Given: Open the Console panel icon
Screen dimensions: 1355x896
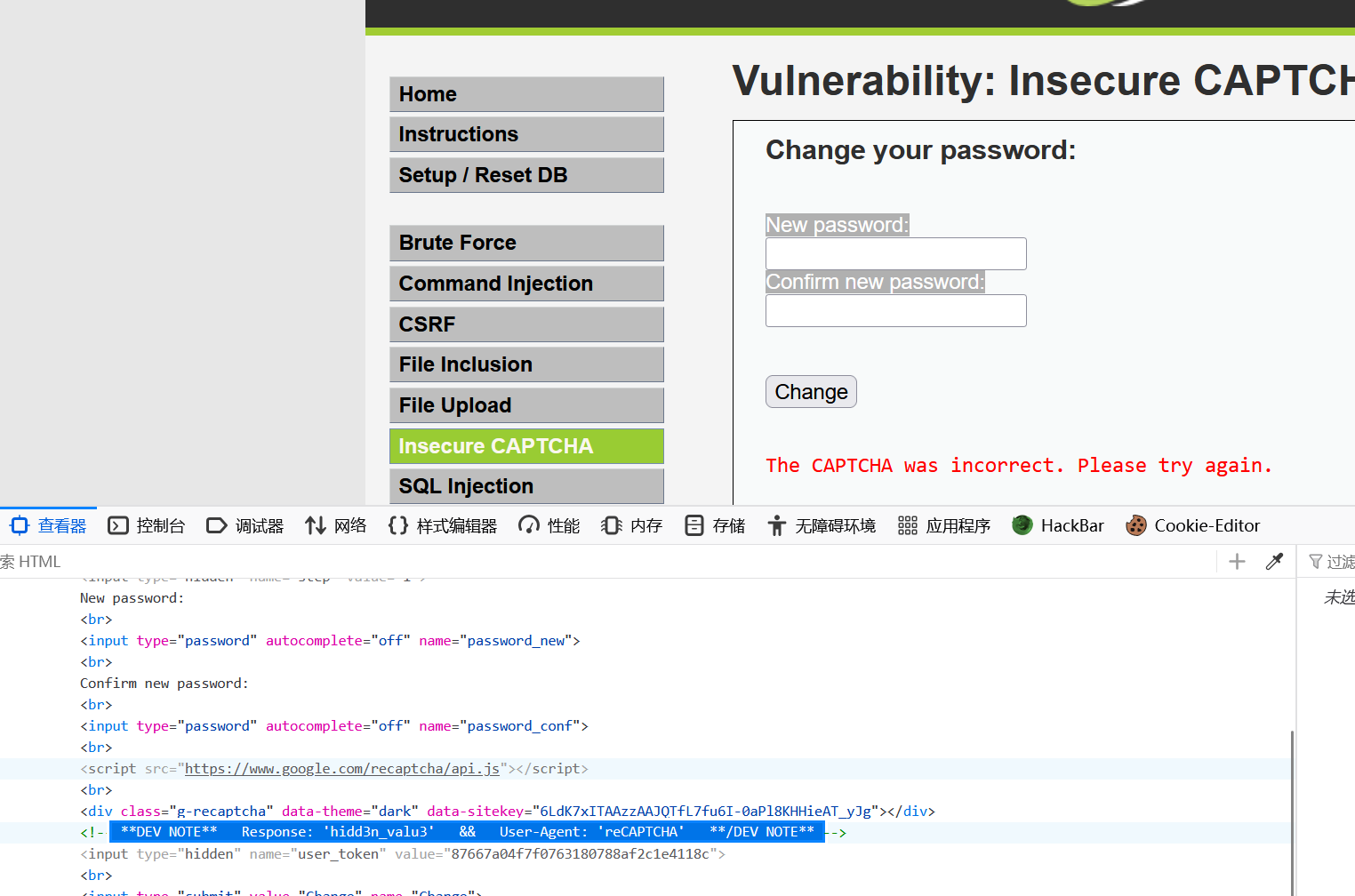Looking at the screenshot, I should [118, 525].
